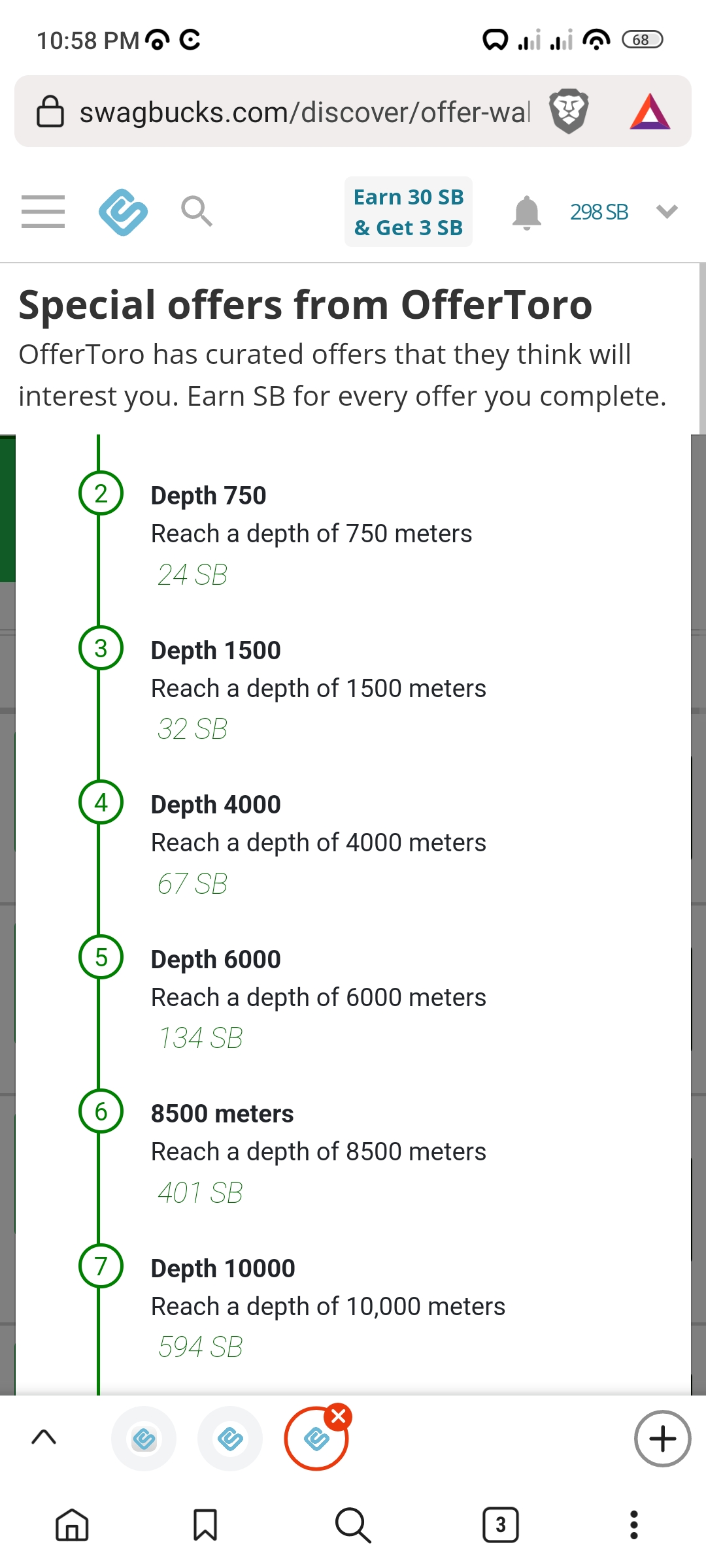Screen dimensions: 706x1568
Task: Open the hamburger menu icon
Action: tap(43, 212)
